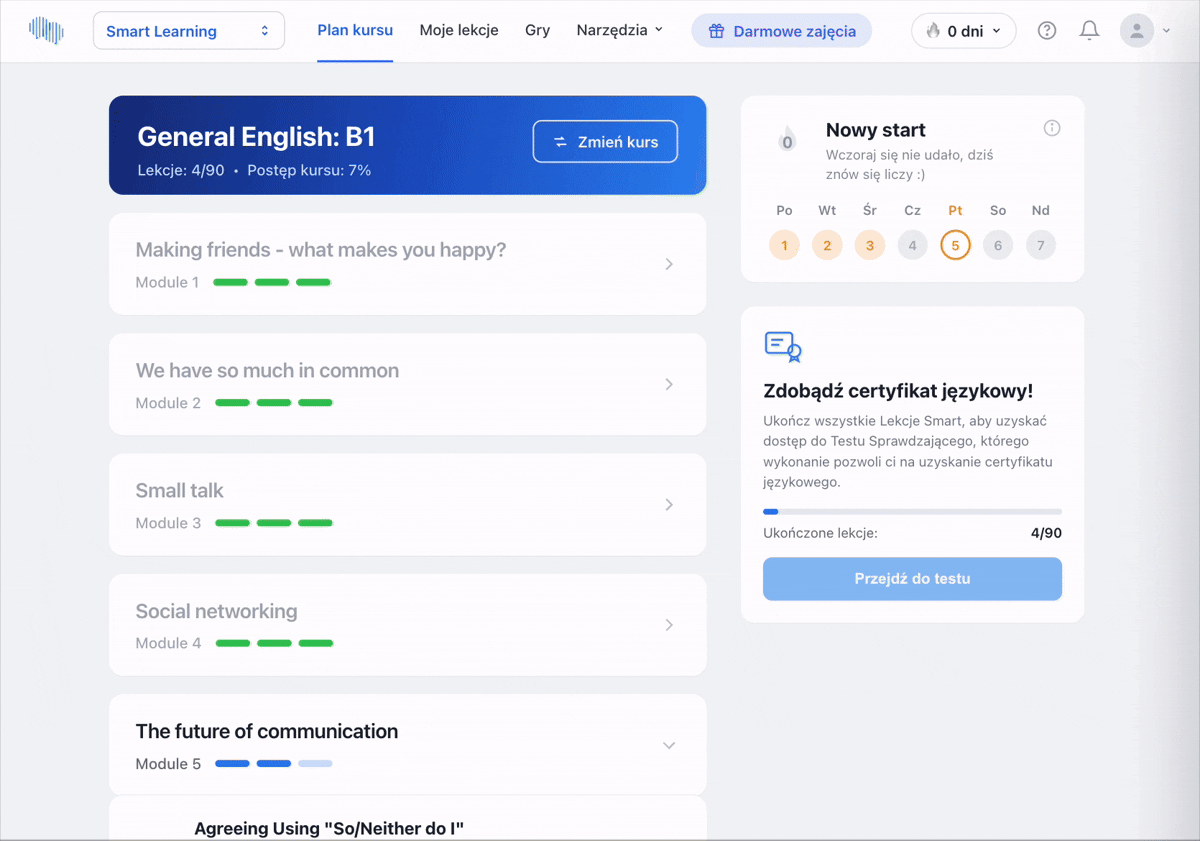Select day 2 circle under Wt
1200x841 pixels.
tap(827, 245)
